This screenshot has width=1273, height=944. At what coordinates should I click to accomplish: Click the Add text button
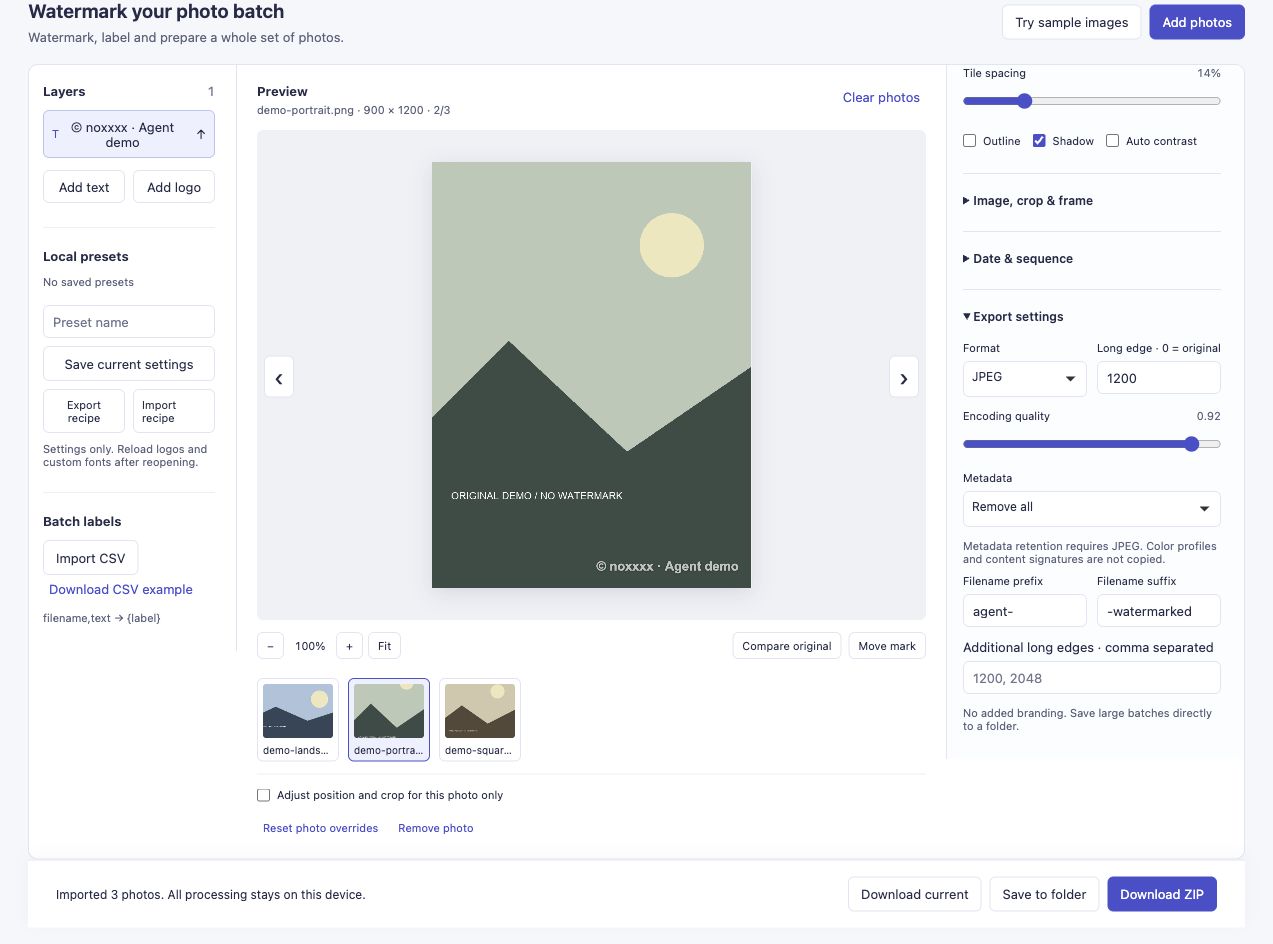(84, 187)
